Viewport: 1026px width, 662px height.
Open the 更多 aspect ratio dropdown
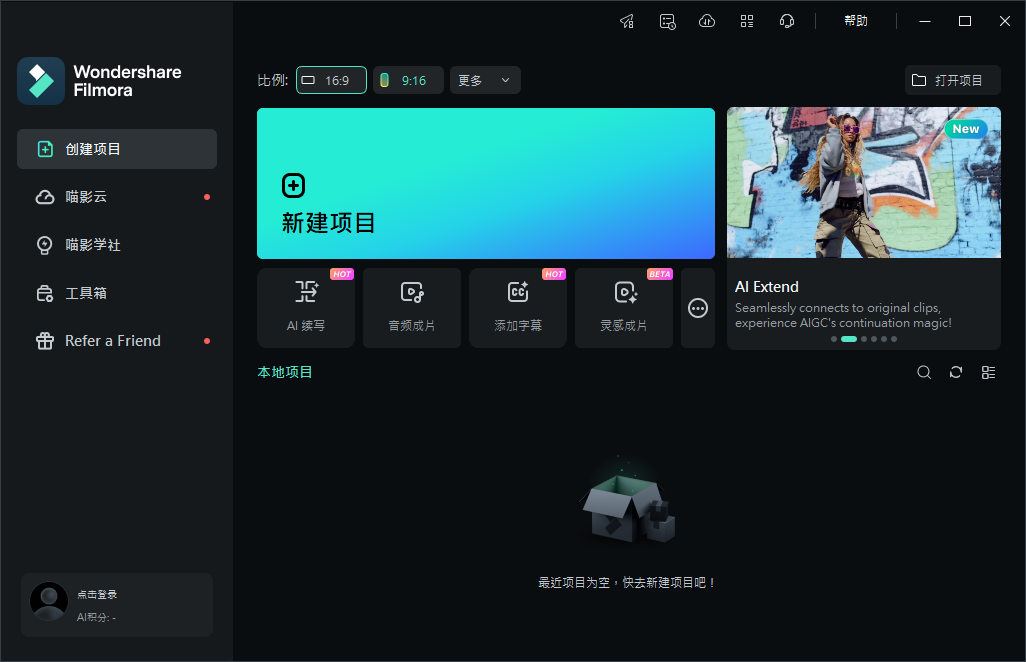pos(484,80)
